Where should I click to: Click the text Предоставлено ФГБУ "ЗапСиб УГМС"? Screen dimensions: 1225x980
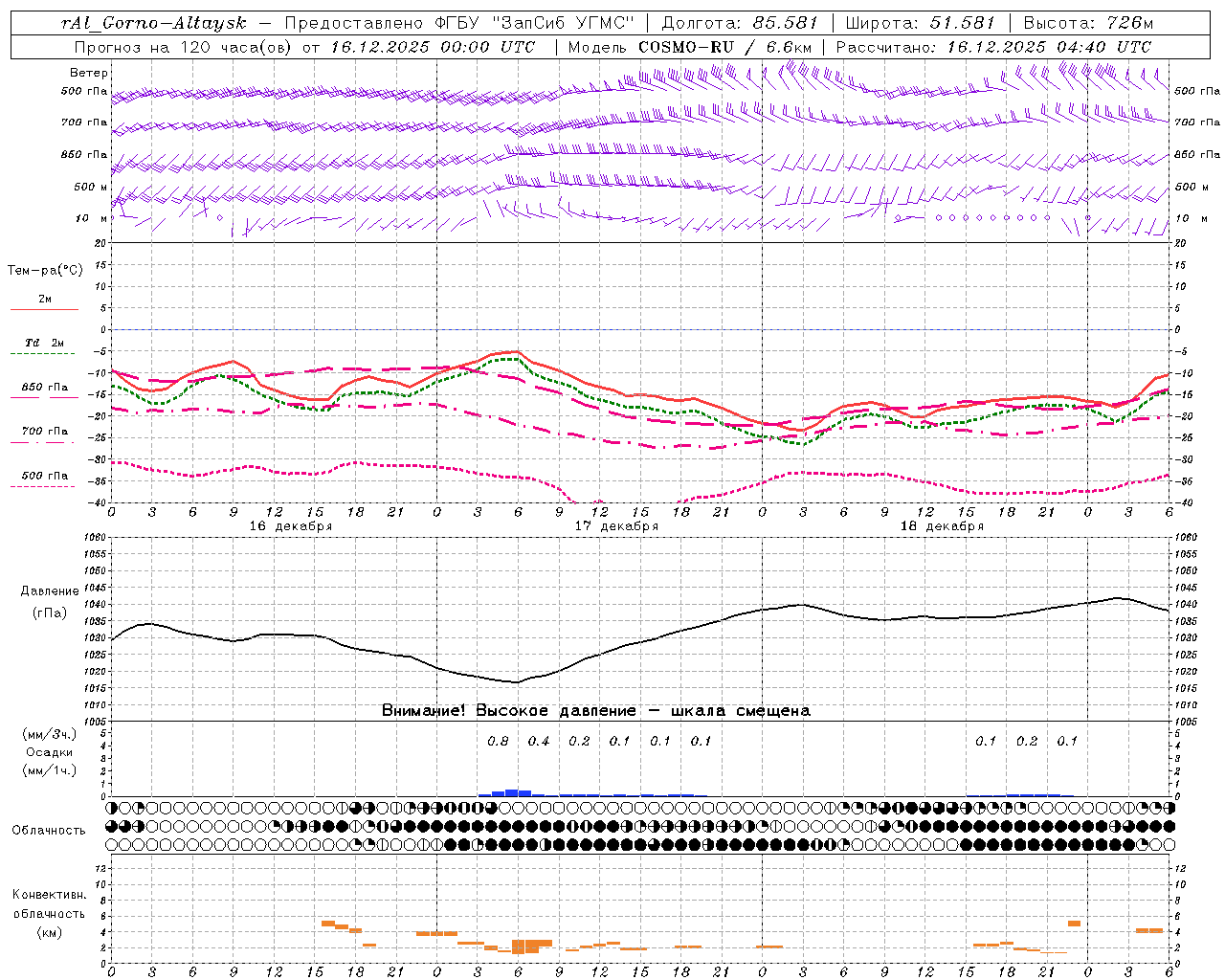pyautogui.click(x=460, y=23)
